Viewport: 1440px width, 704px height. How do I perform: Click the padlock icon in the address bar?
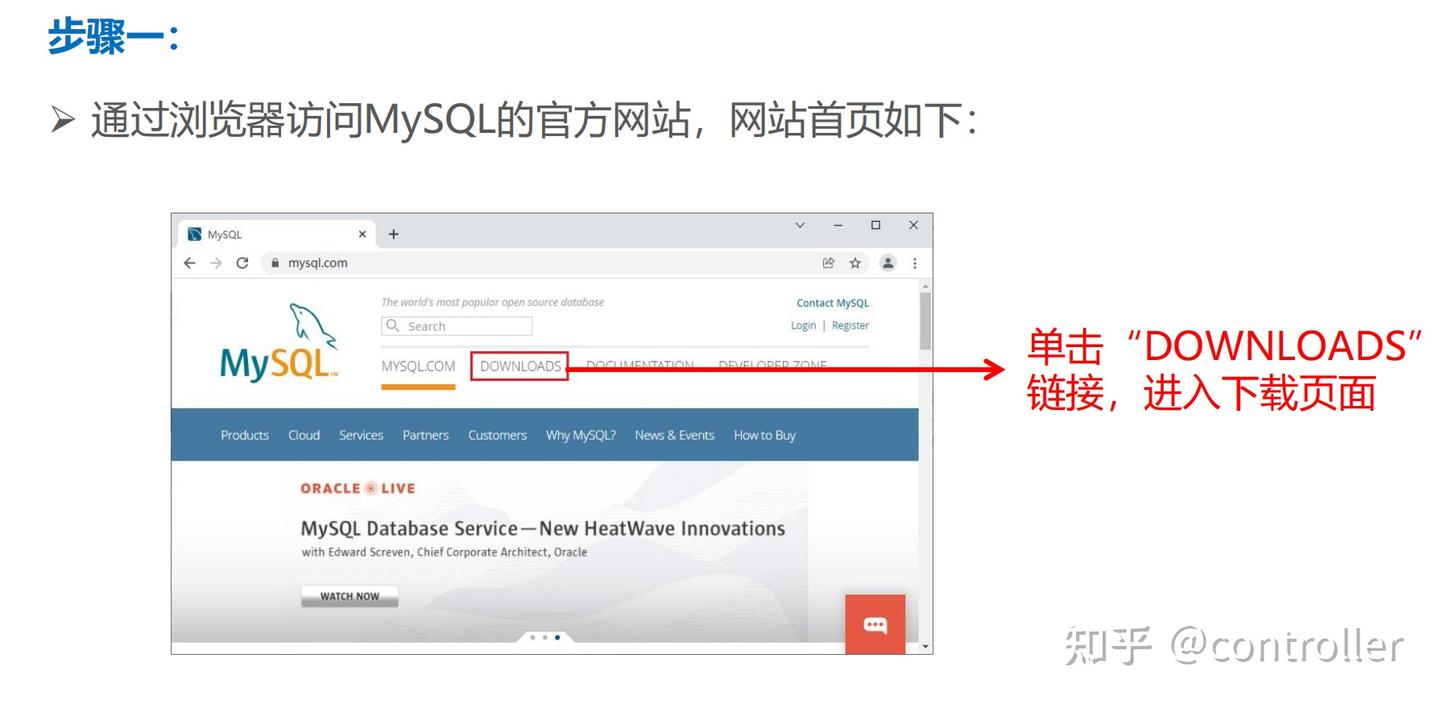click(x=273, y=263)
